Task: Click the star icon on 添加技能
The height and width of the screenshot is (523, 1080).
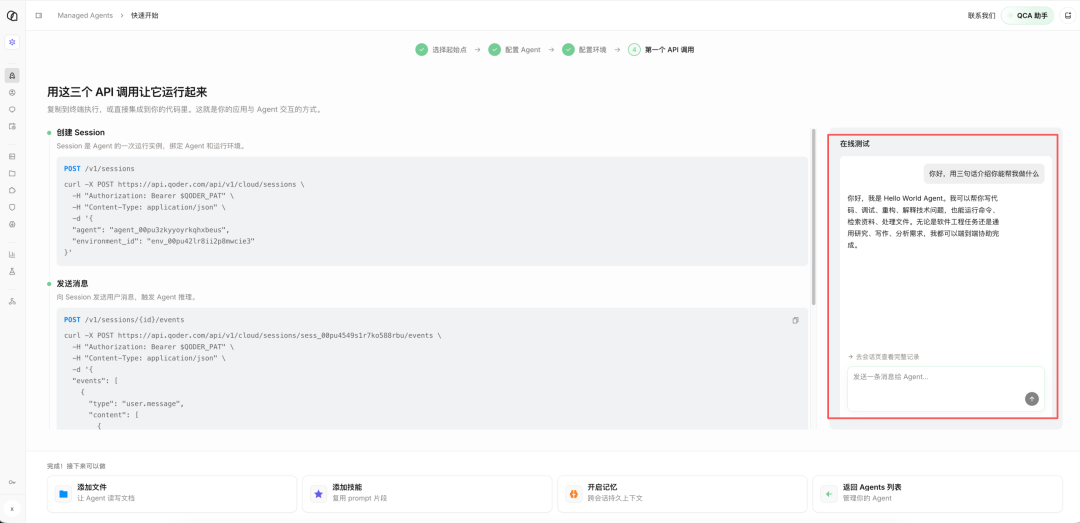Action: (318, 493)
